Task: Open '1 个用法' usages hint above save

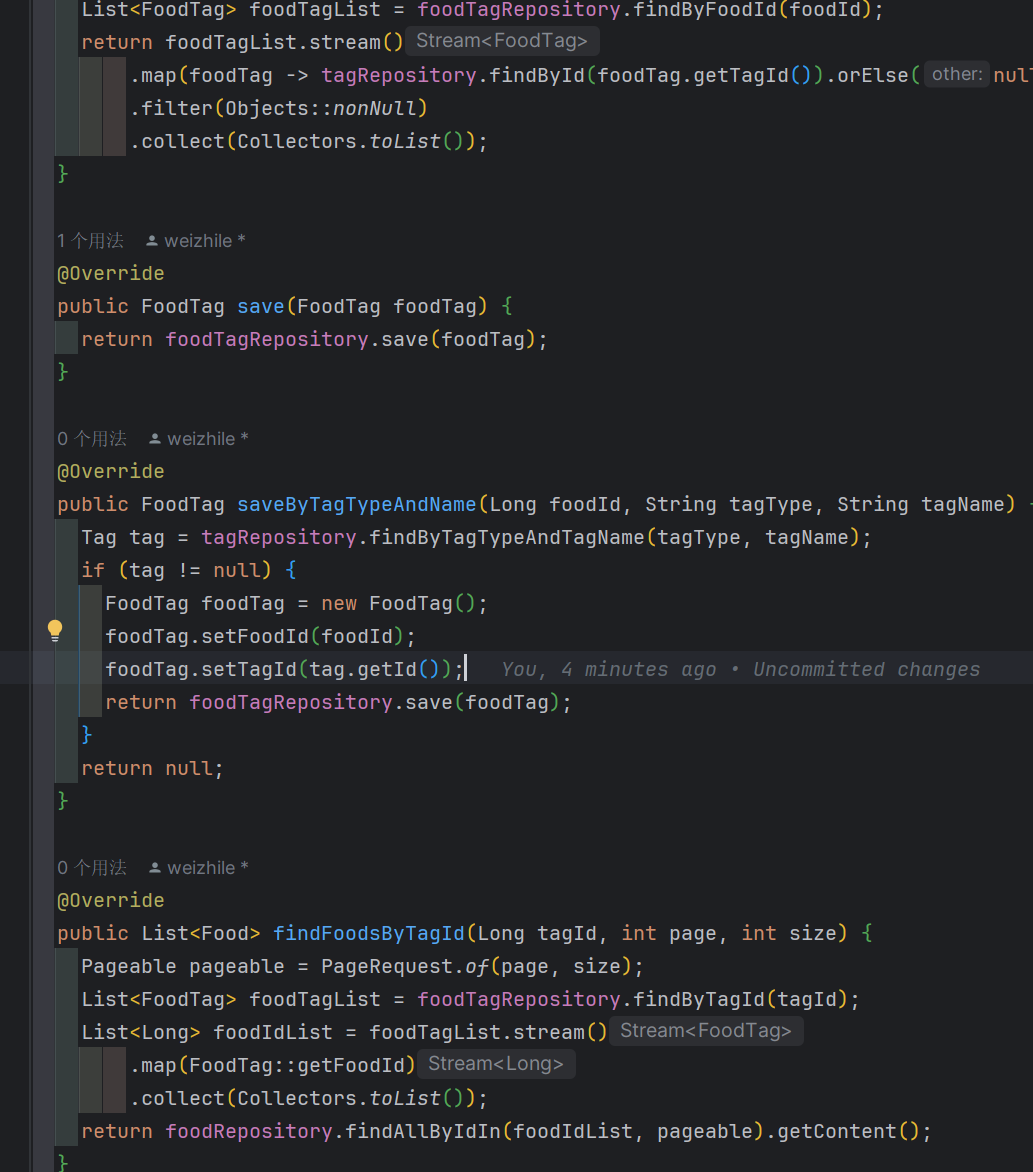Action: (90, 241)
